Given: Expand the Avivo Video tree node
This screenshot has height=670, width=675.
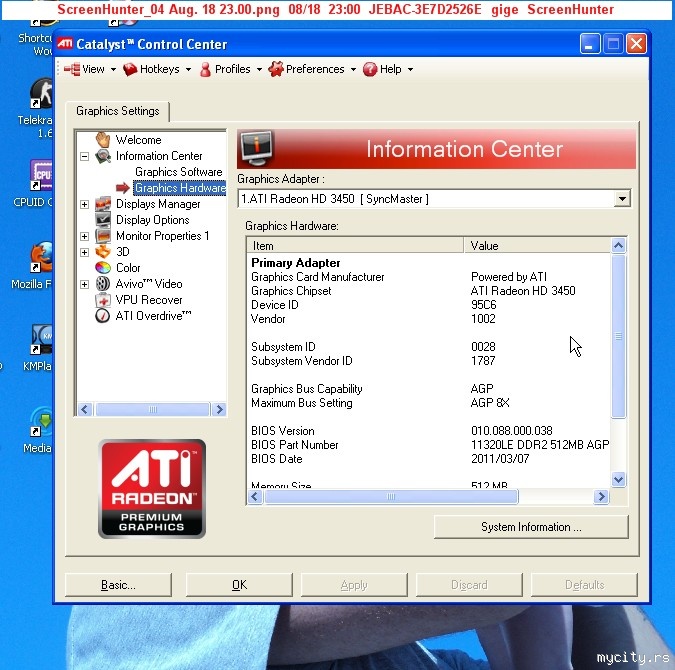Looking at the screenshot, I should click(x=84, y=284).
